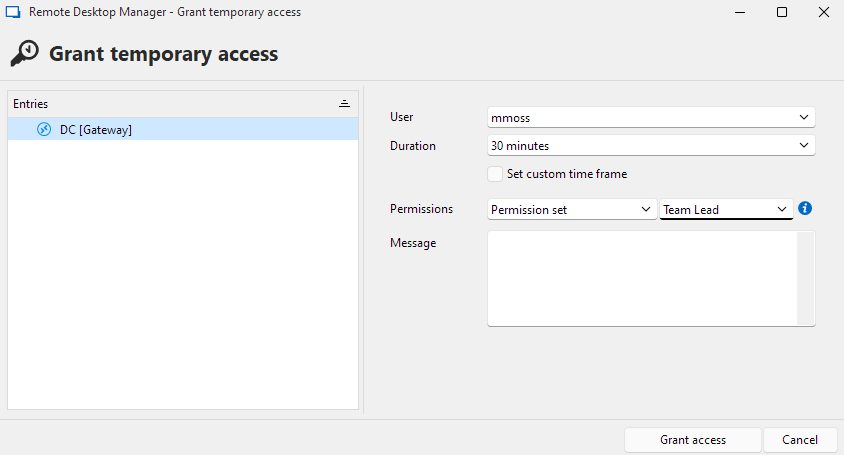Image resolution: width=844 pixels, height=455 pixels.
Task: Enable the Set custom time frame checkbox
Action: coord(495,174)
